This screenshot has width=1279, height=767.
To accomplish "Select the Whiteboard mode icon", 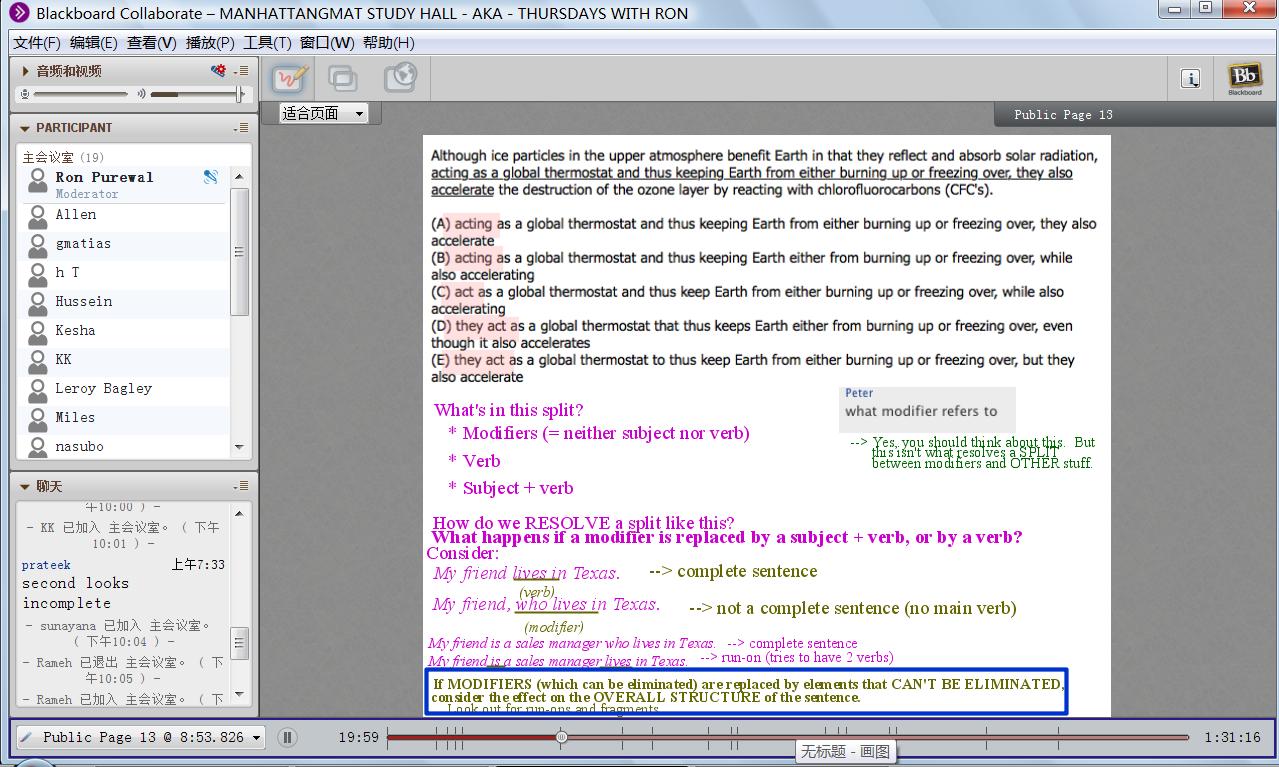I will 289,78.
